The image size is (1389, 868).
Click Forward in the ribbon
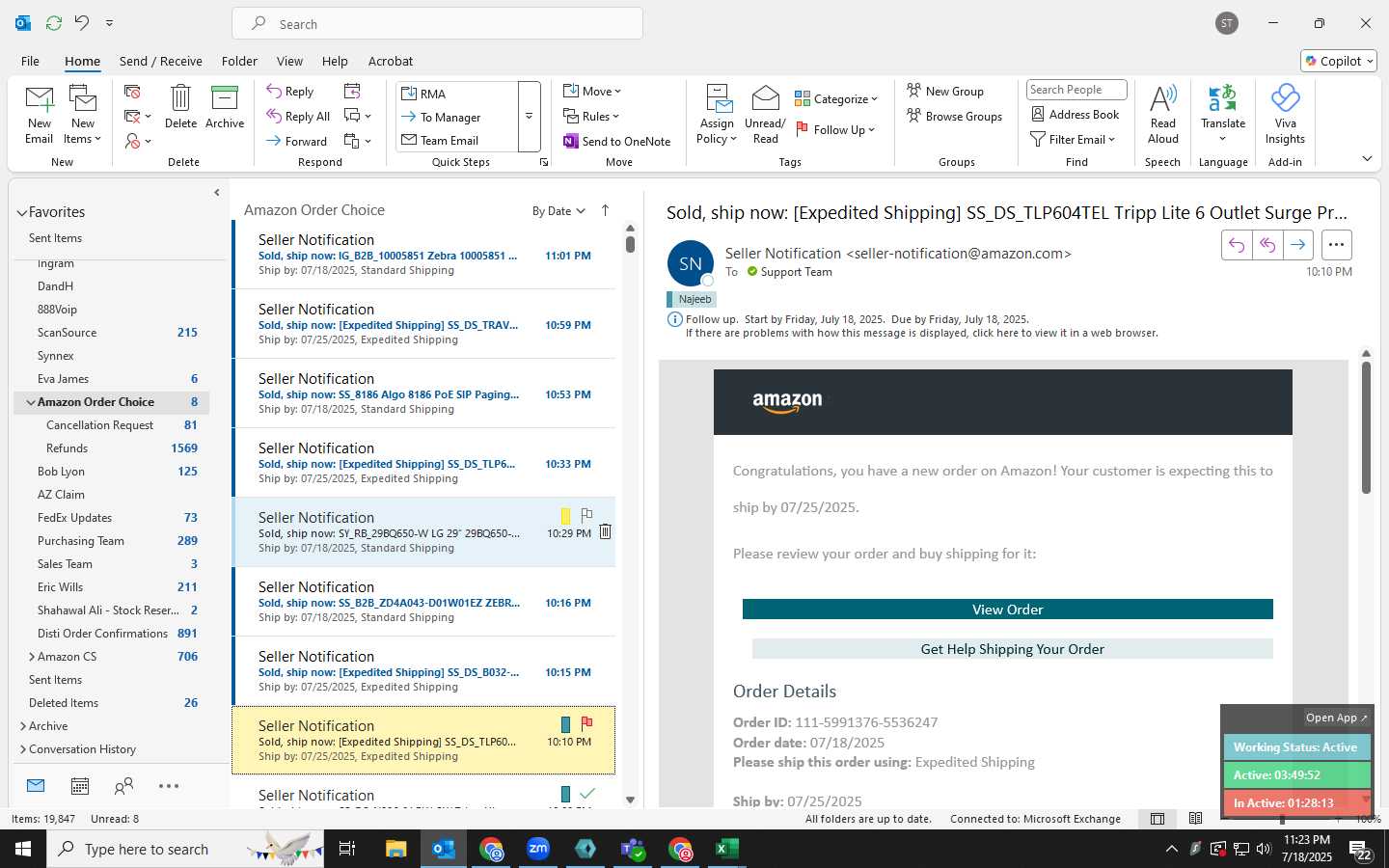(297, 141)
